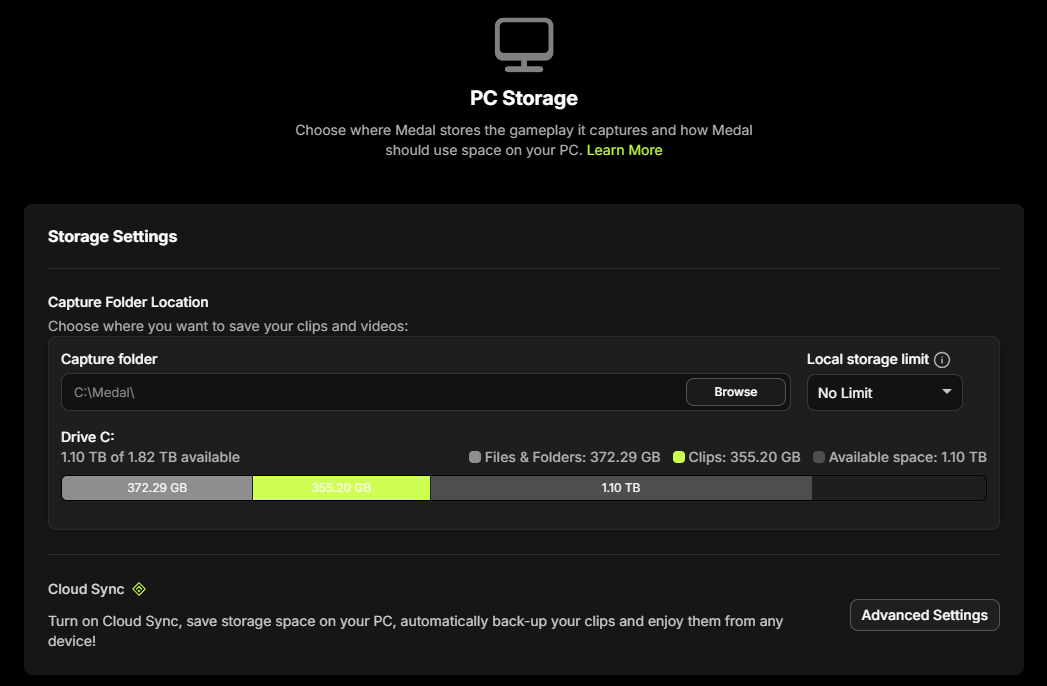1047x686 pixels.
Task: Click the Local storage limit label
Action: click(x=867, y=359)
